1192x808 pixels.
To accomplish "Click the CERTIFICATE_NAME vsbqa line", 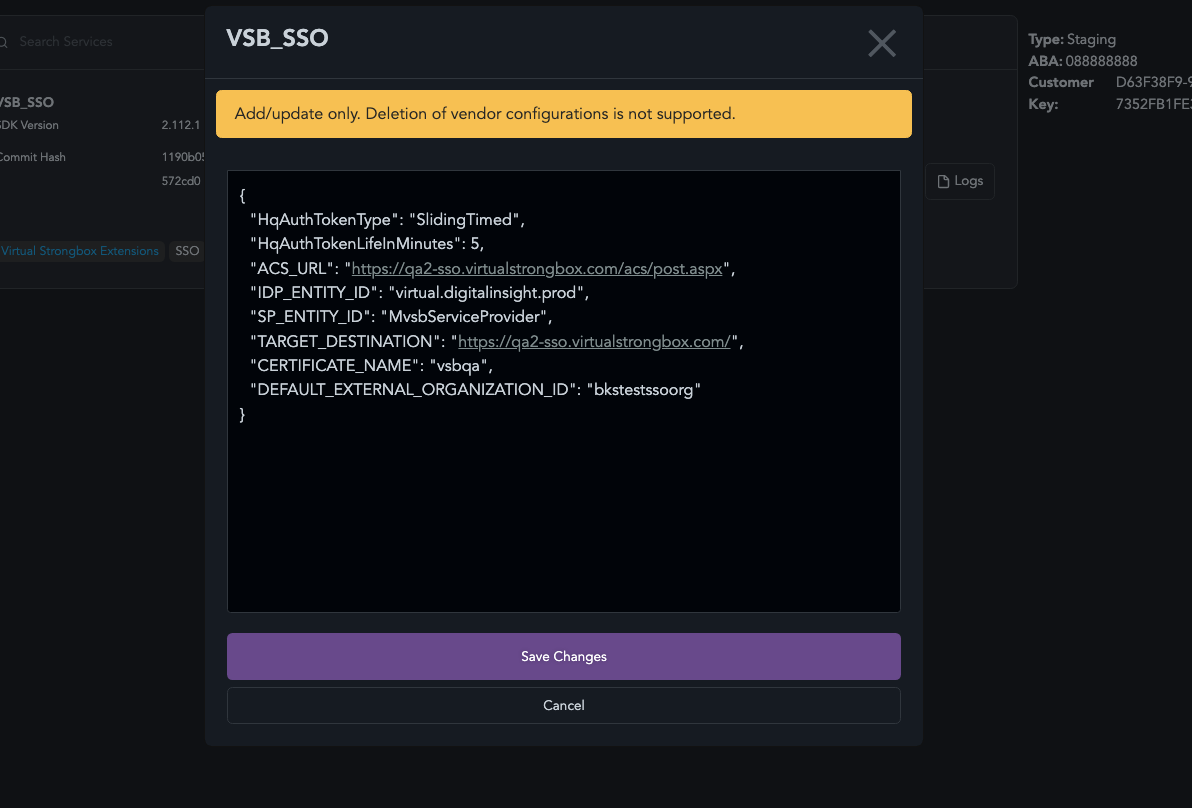I will click(372, 366).
